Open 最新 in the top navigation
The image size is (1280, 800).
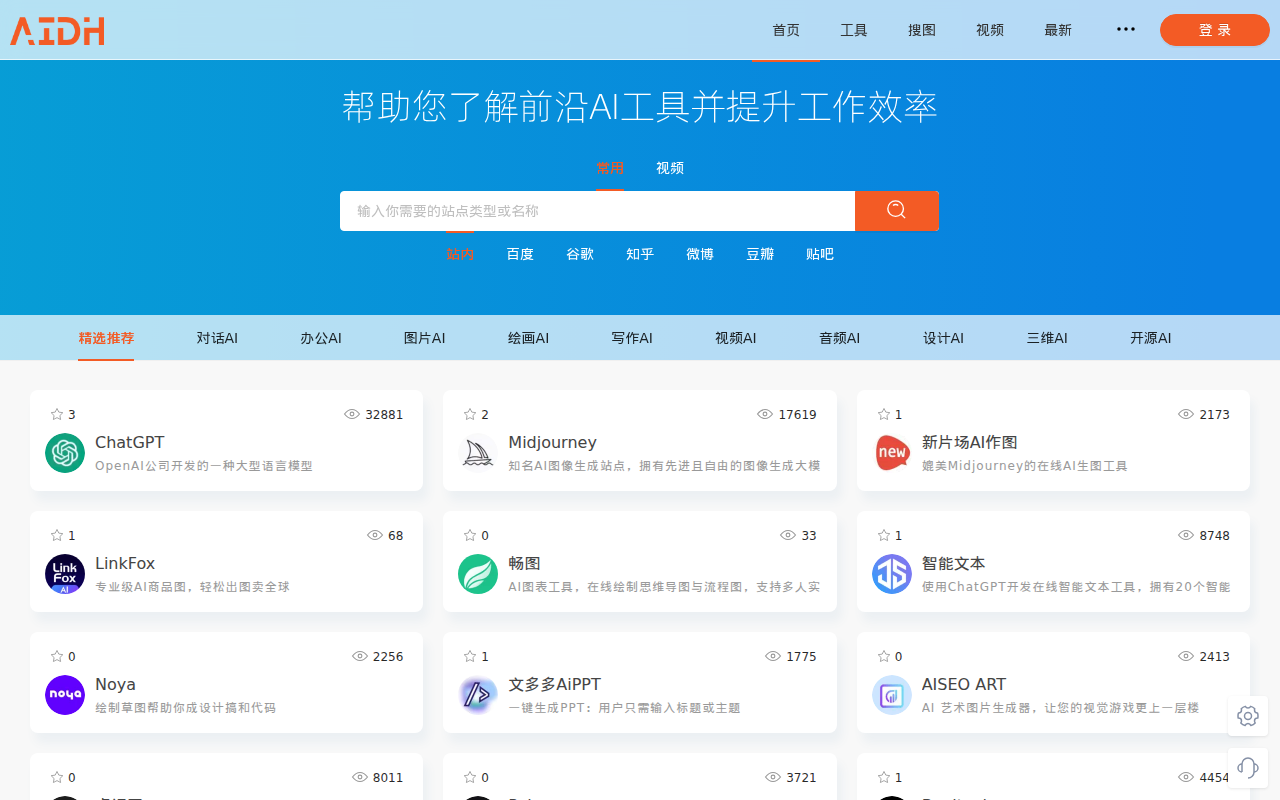click(x=1058, y=30)
